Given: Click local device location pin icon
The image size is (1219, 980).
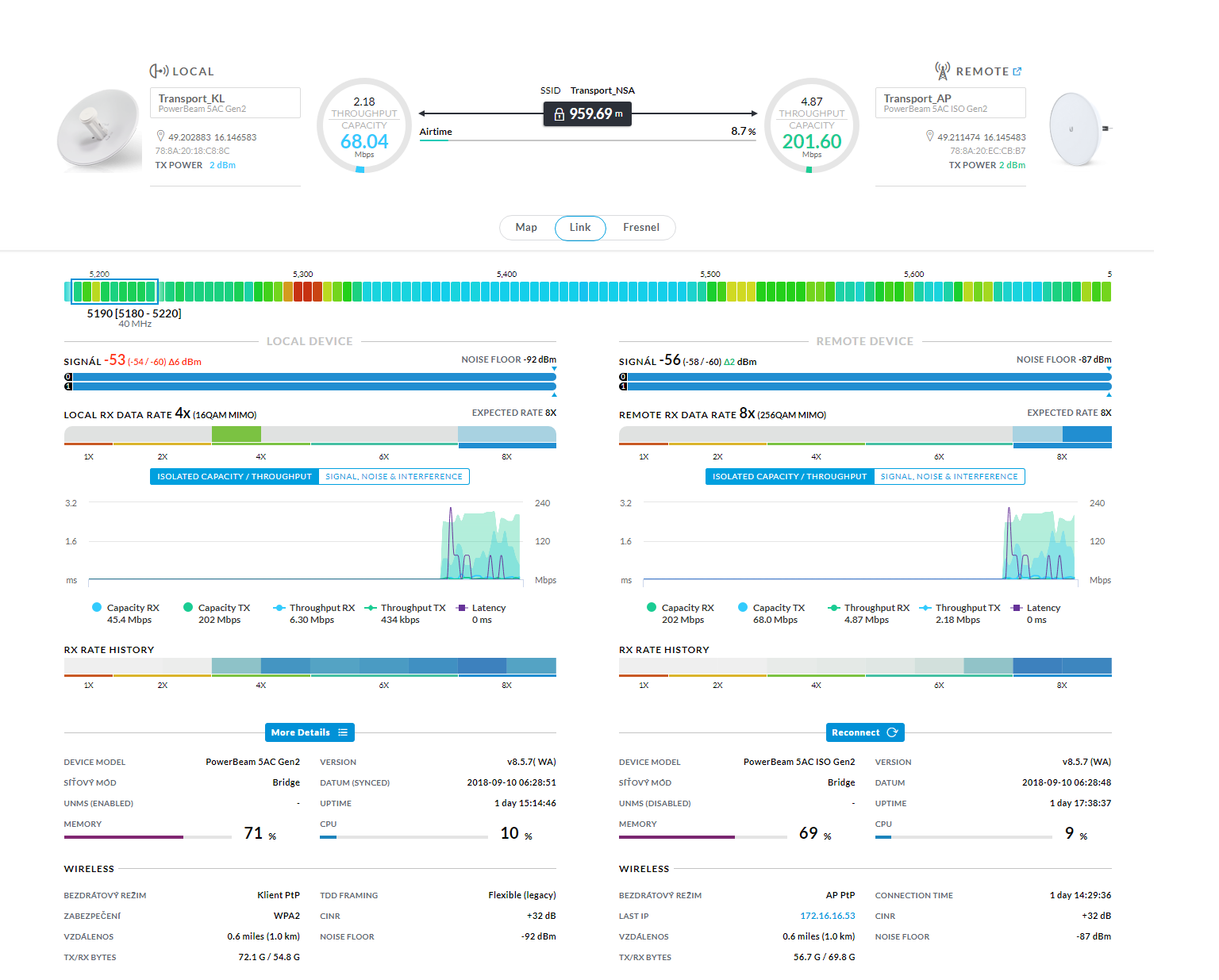Looking at the screenshot, I should click(x=160, y=136).
